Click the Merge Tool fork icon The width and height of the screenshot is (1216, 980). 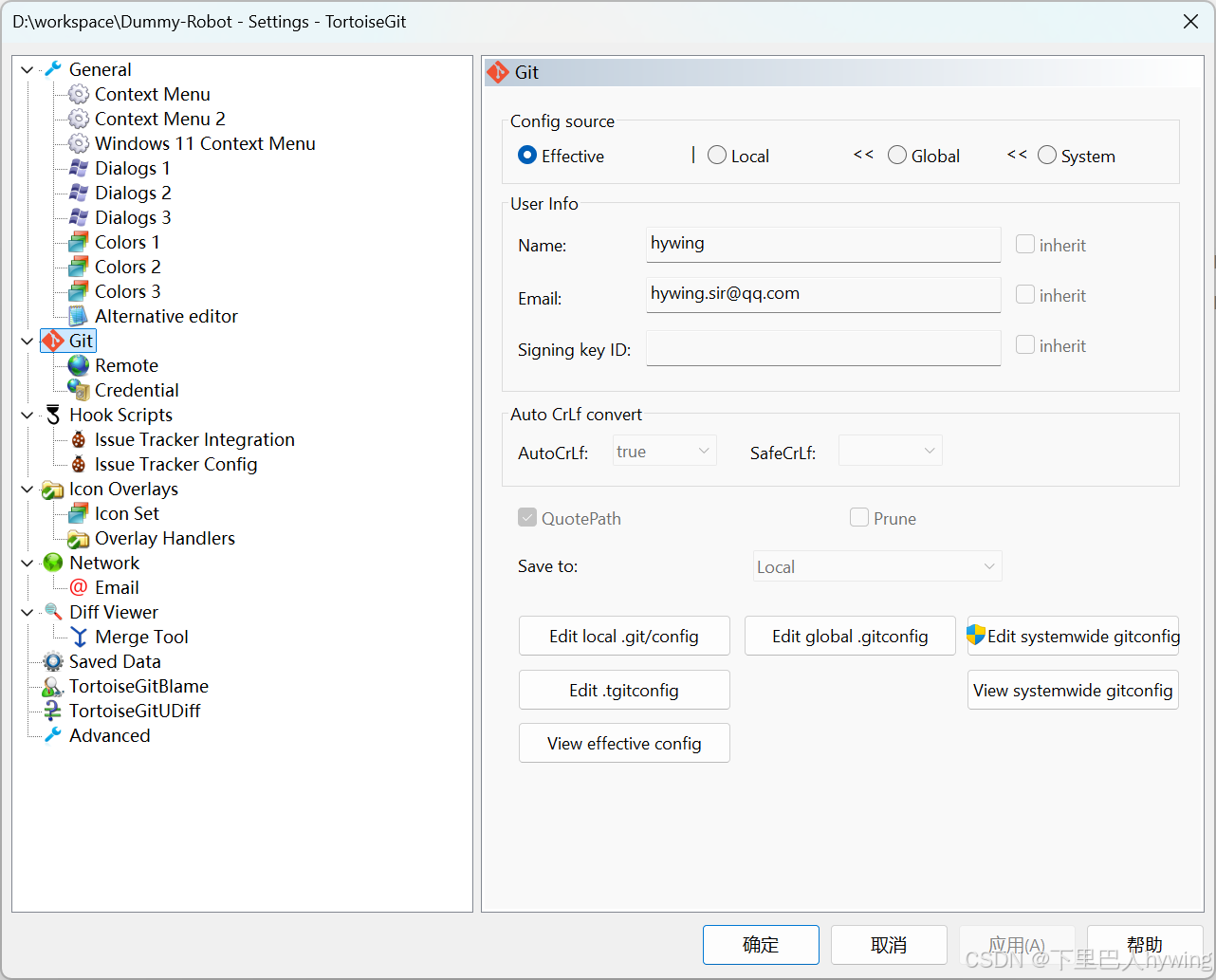pyautogui.click(x=79, y=637)
